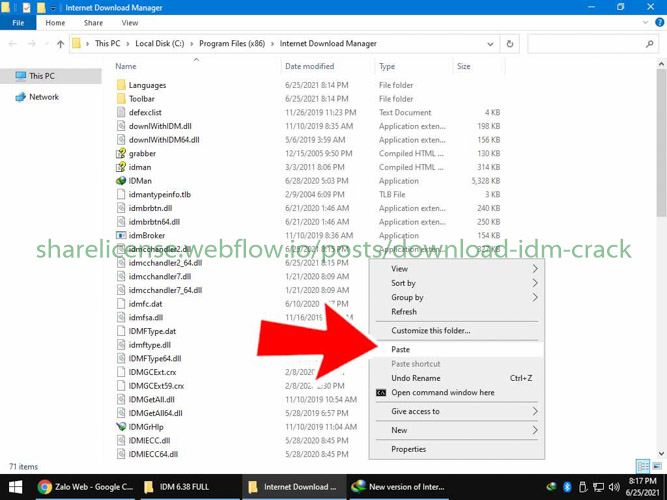Click the scrollbar down arrow
Image resolution: width=667 pixels, height=500 pixels.
click(x=661, y=454)
